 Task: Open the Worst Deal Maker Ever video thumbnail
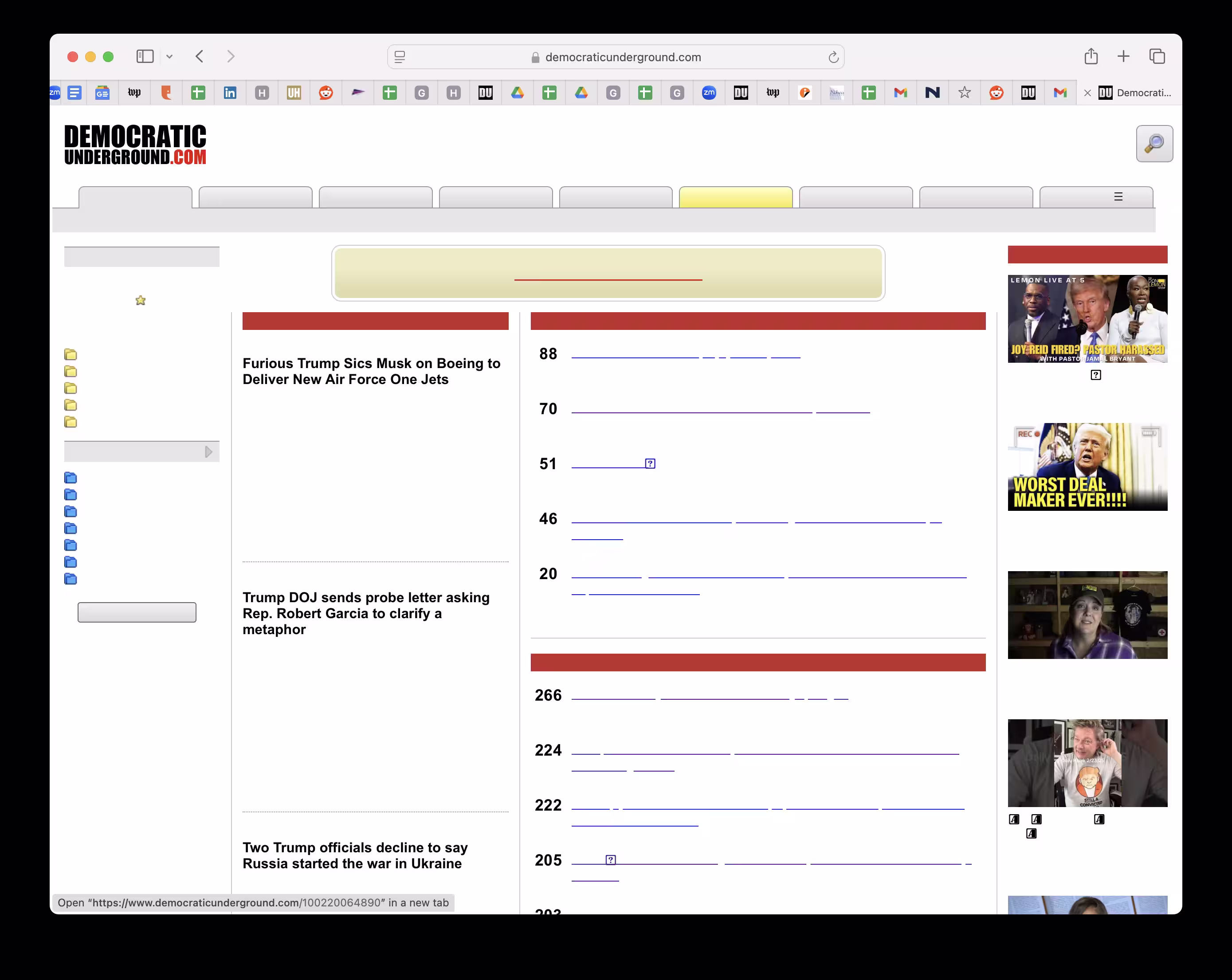click(1087, 467)
